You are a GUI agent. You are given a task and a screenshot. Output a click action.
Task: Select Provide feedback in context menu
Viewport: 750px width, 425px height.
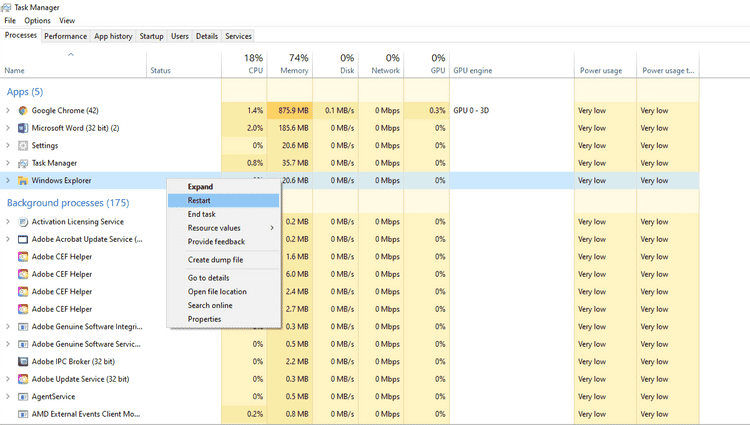[223, 242]
